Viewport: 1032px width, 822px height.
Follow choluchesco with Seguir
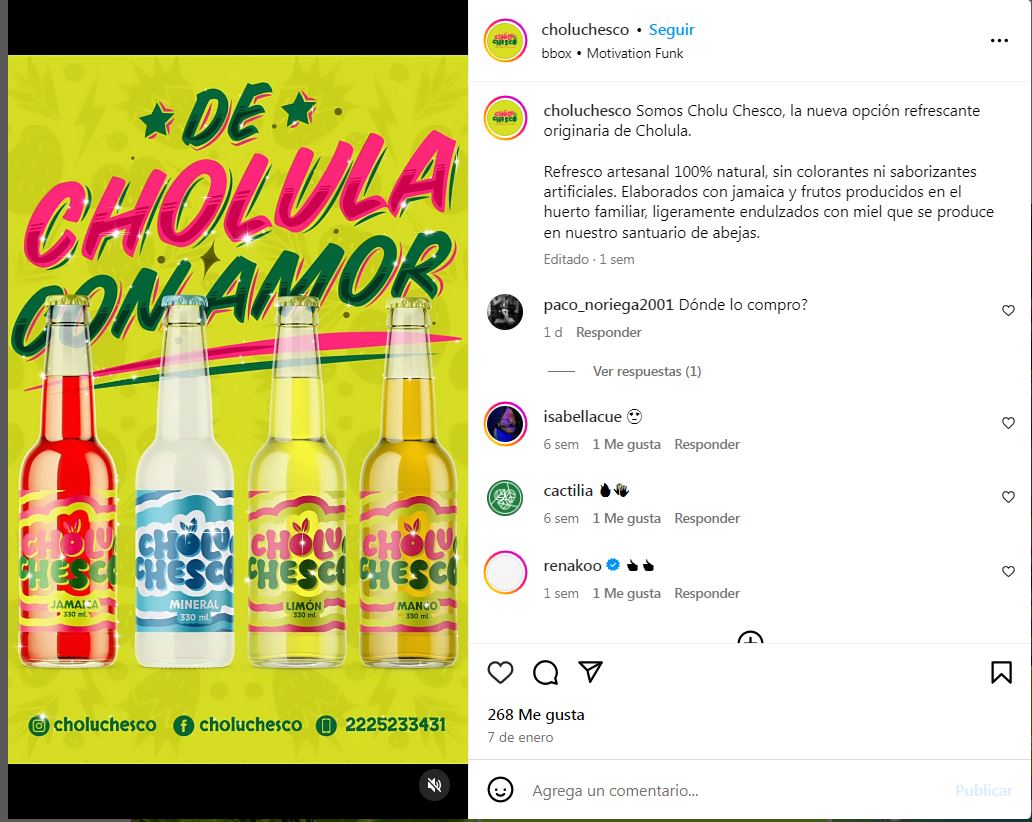coord(671,30)
